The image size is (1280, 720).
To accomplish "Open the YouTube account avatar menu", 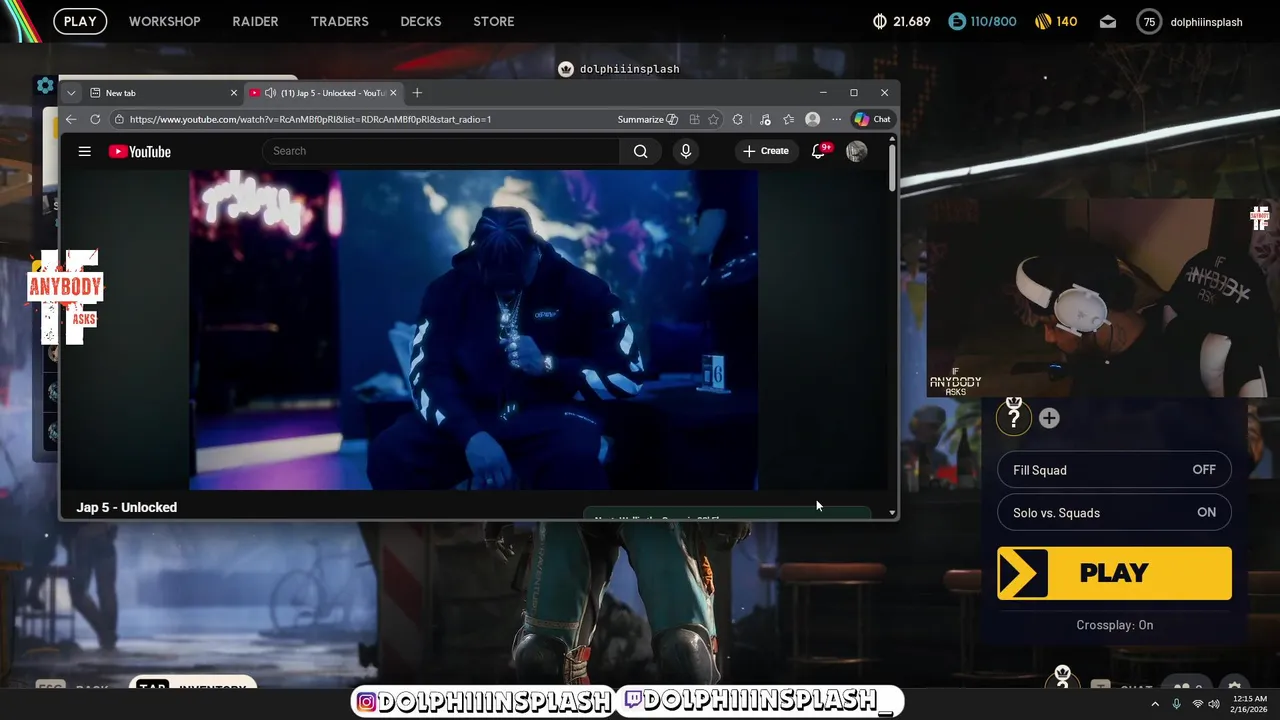I will [856, 151].
